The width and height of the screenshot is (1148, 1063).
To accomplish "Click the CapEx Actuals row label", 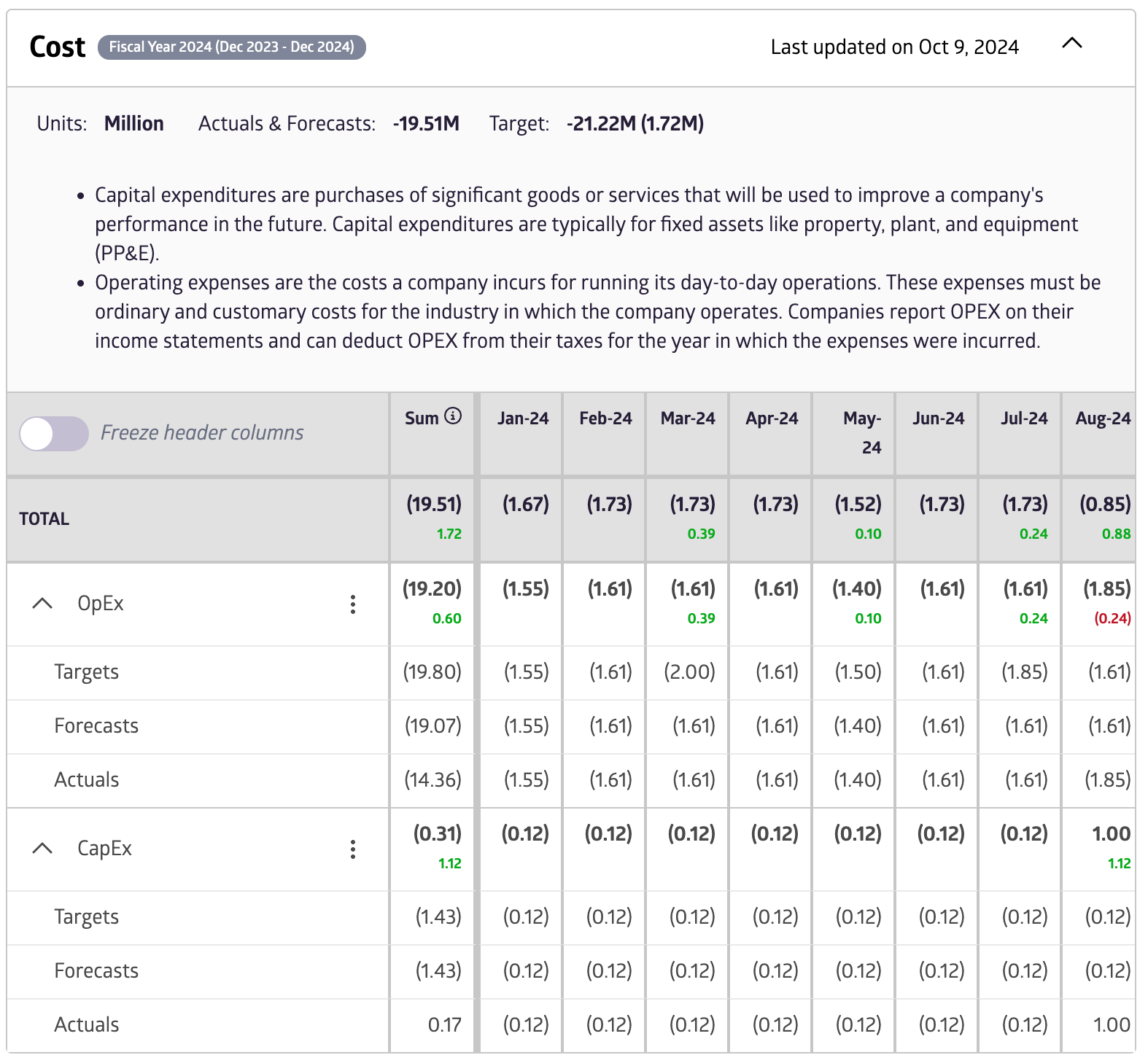I will coord(87,1025).
